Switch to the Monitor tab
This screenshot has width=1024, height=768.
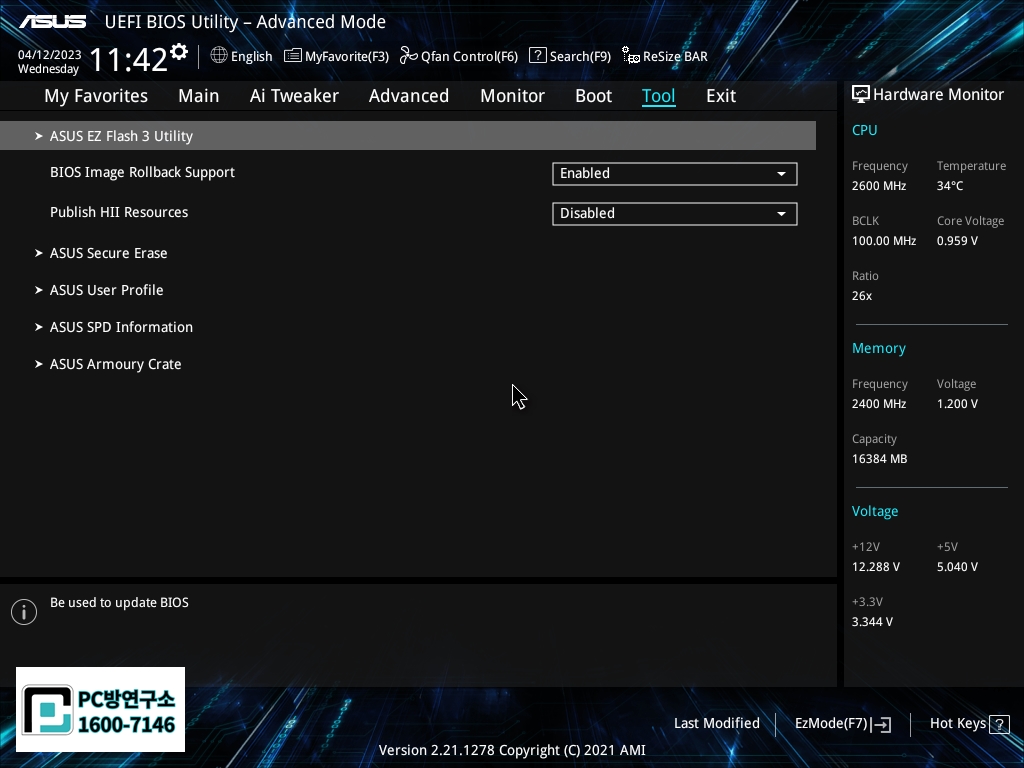click(x=513, y=96)
